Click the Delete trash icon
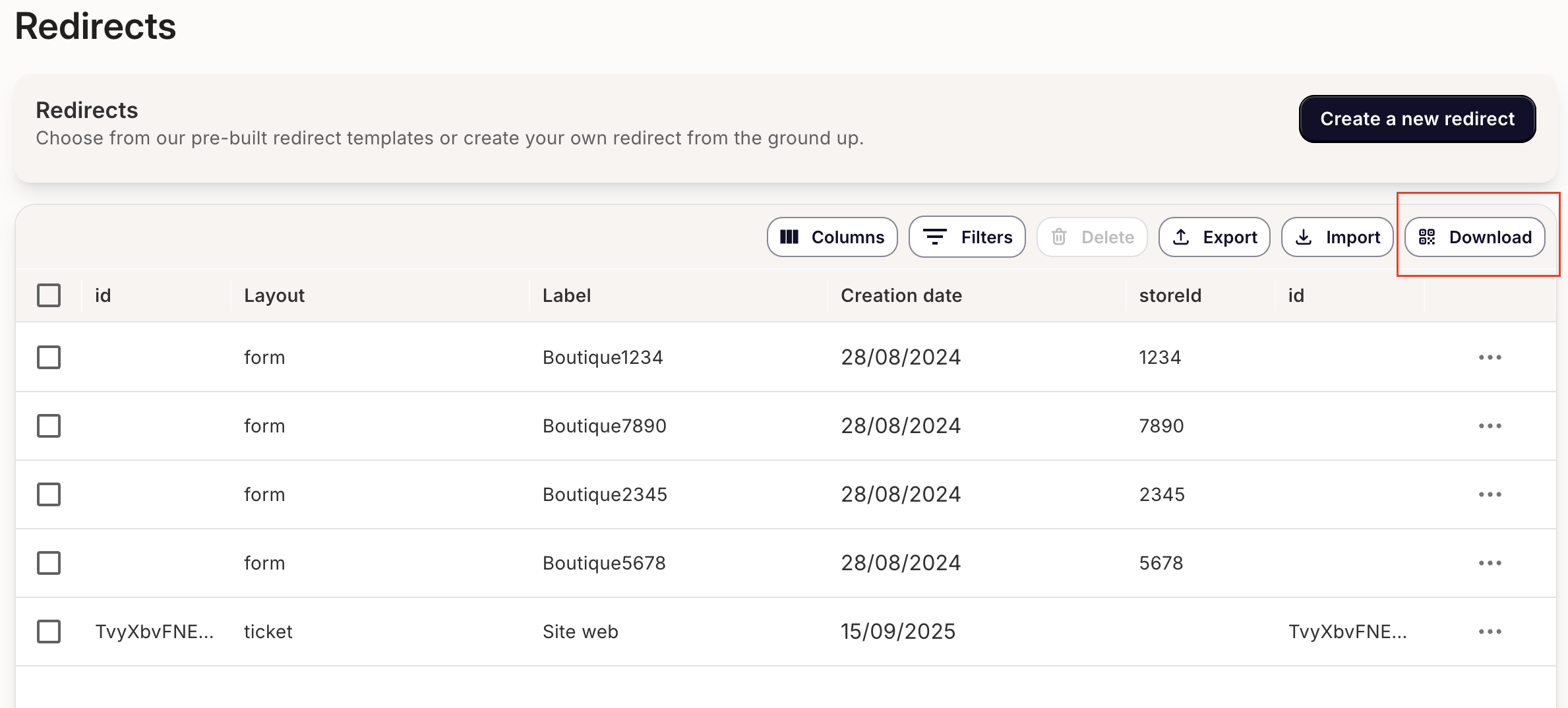This screenshot has width=1568, height=708. point(1060,237)
